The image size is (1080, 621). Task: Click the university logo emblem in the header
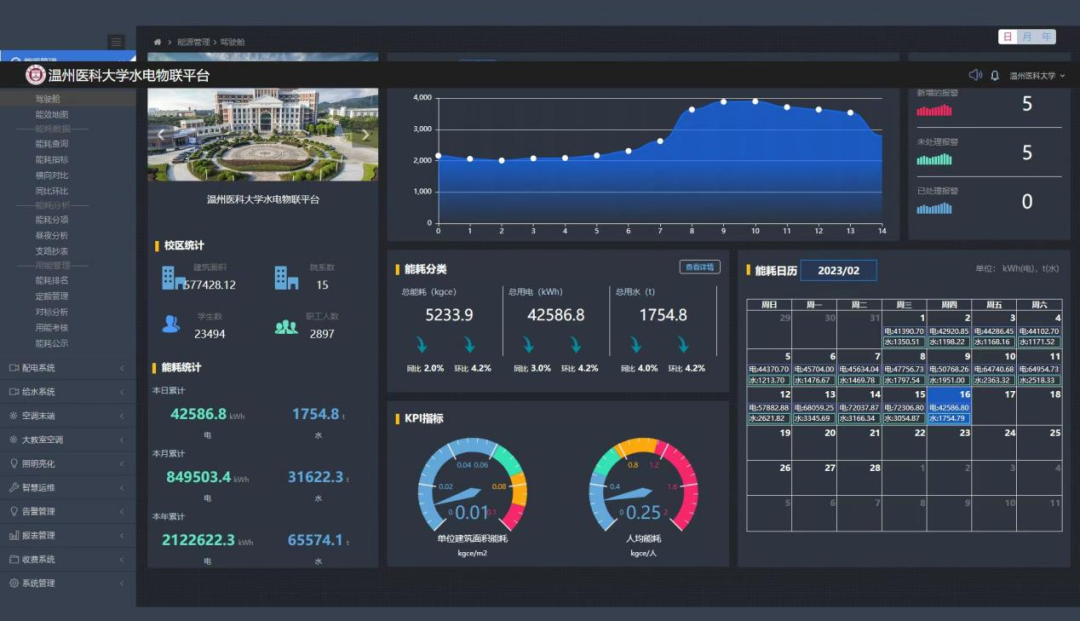[35, 74]
